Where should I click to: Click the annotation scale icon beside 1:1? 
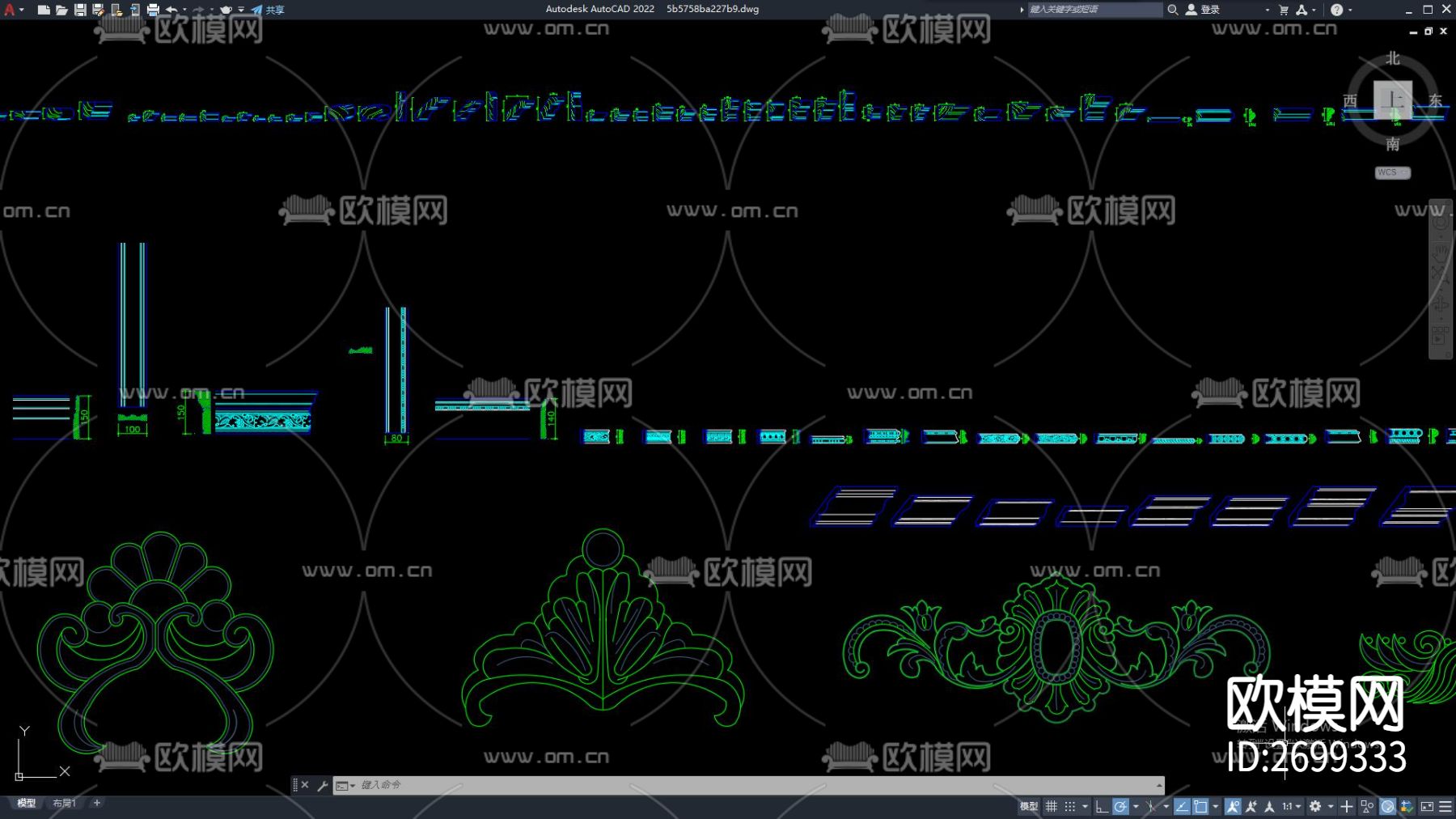point(1269,806)
